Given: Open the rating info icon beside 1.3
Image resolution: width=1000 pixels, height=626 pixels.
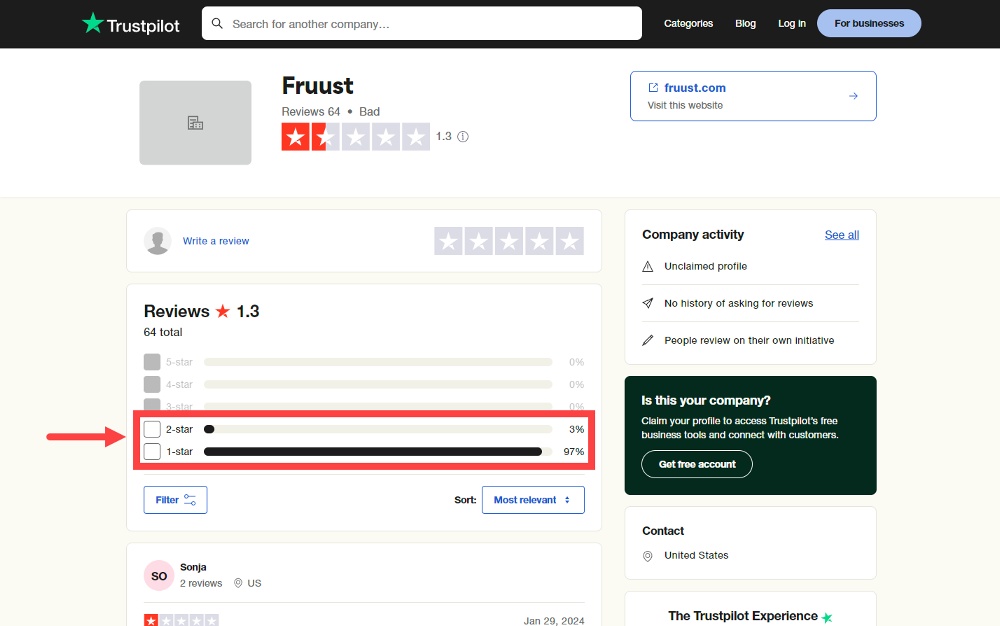Looking at the screenshot, I should coord(463,136).
